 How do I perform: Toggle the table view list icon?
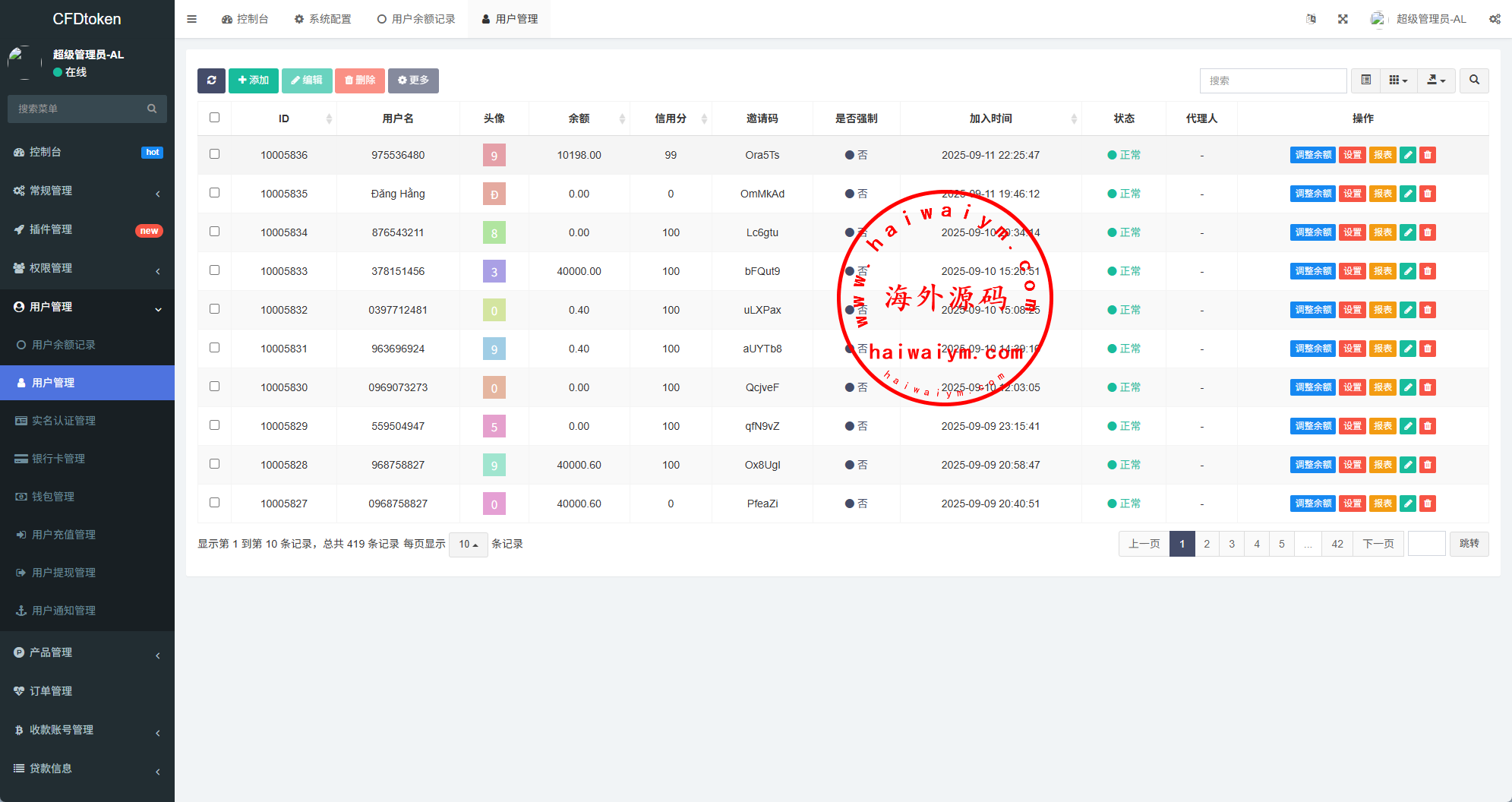(1366, 81)
